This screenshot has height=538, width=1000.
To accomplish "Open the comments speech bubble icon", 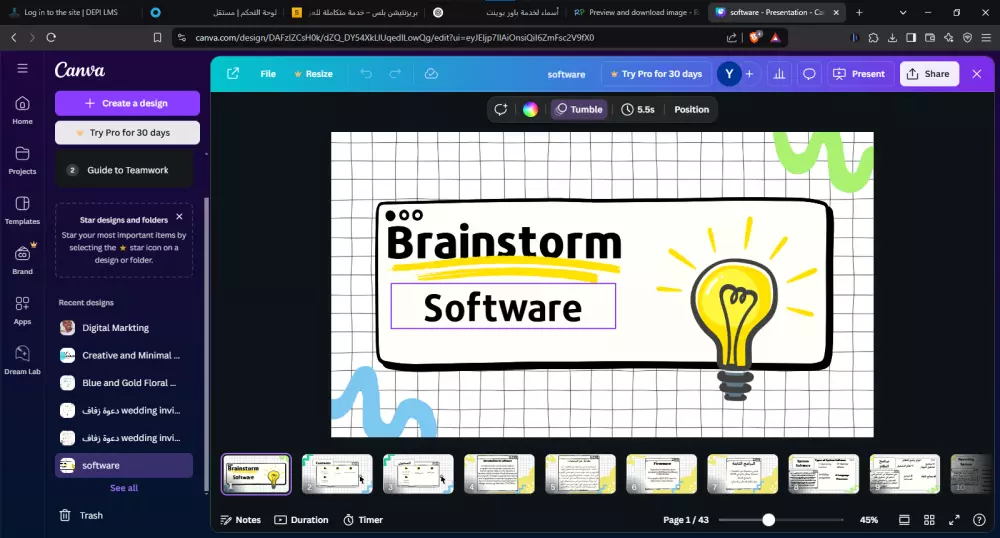I will (809, 74).
